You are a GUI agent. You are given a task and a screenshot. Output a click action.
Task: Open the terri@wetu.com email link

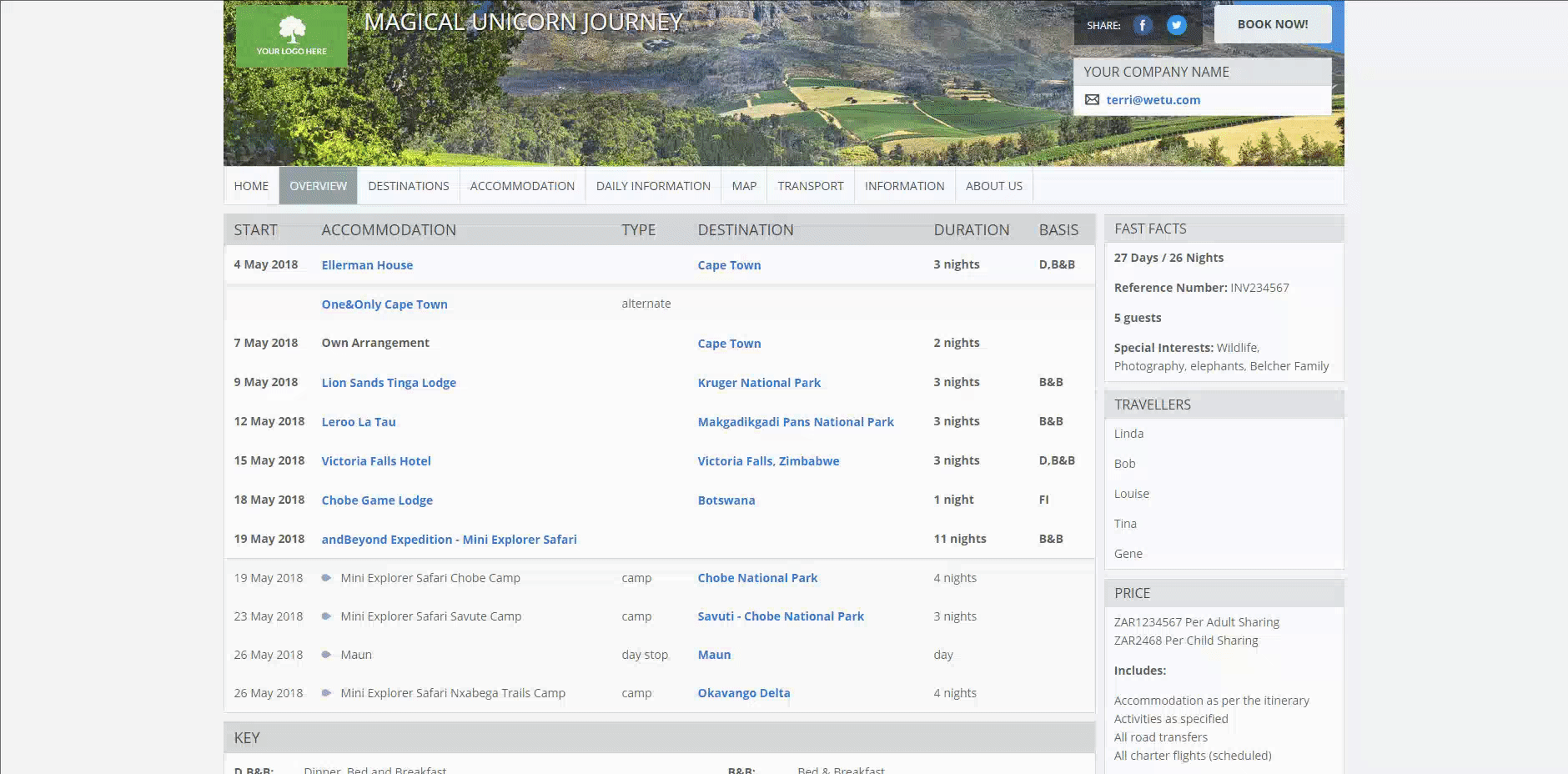(1153, 100)
